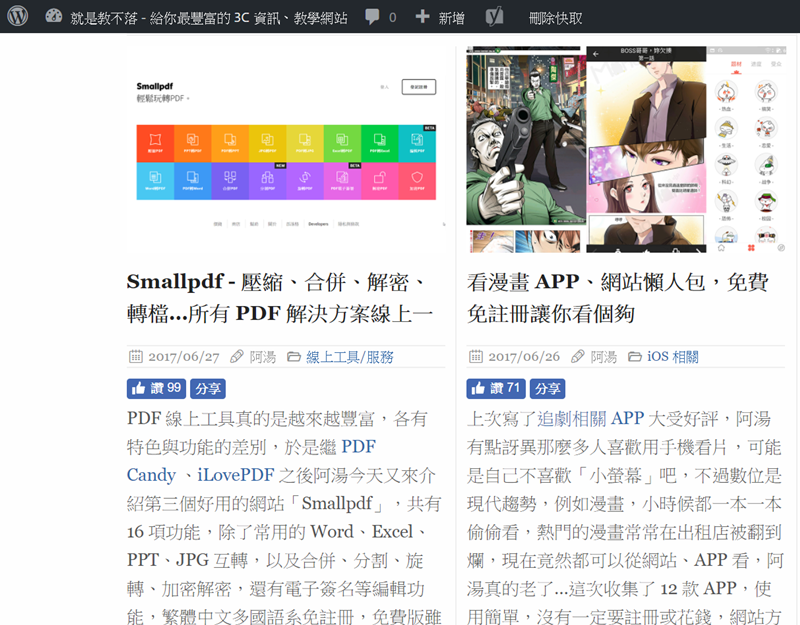Image resolution: width=800 pixels, height=625 pixels.
Task: Click the WordPress logo in admin bar
Action: (x=17, y=17)
